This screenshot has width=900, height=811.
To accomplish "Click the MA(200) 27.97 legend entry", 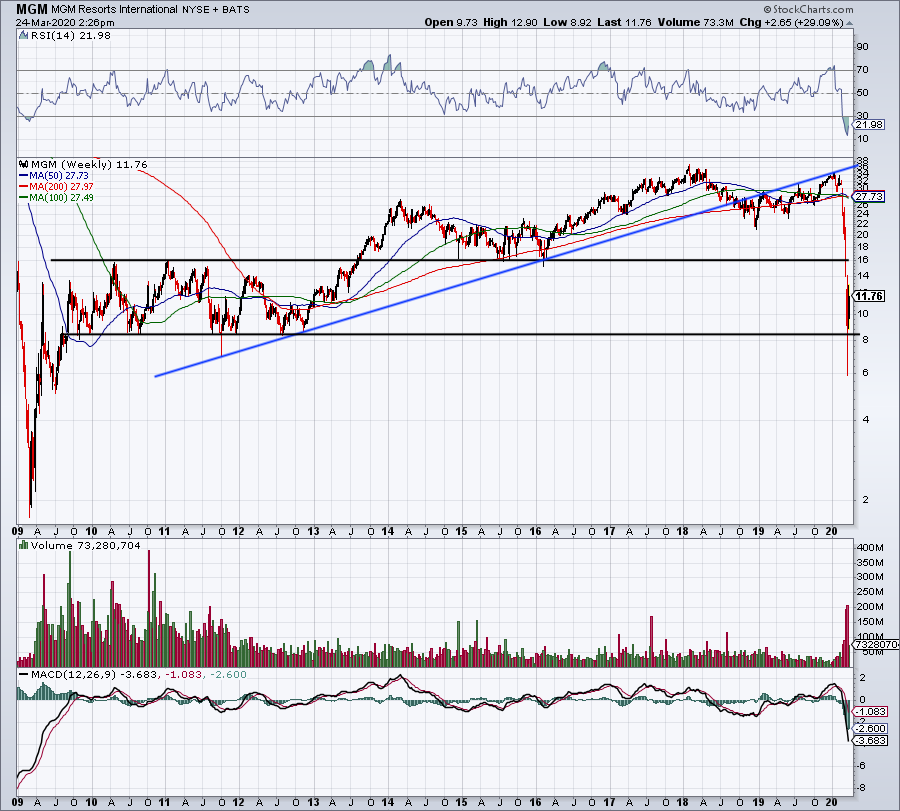I will point(61,187).
